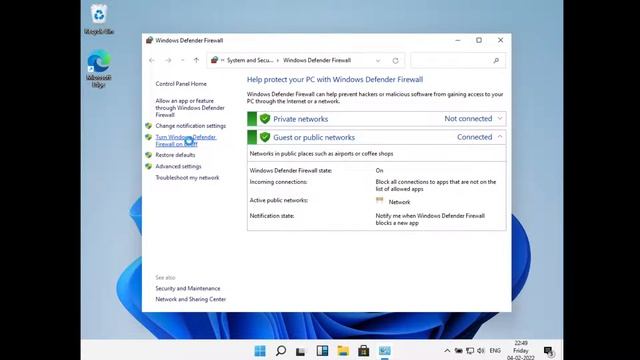Show hidden system tray icons
The image size is (640, 360).
tap(447, 351)
